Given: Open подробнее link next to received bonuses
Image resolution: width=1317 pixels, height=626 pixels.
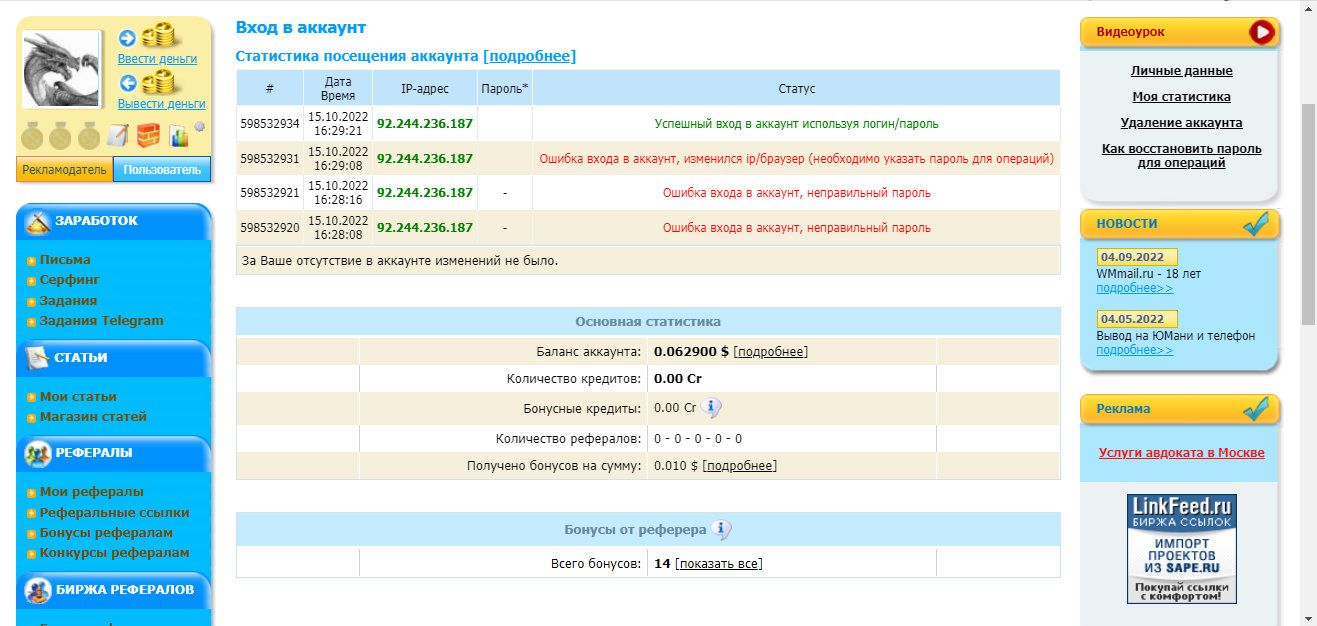Looking at the screenshot, I should 740,466.
